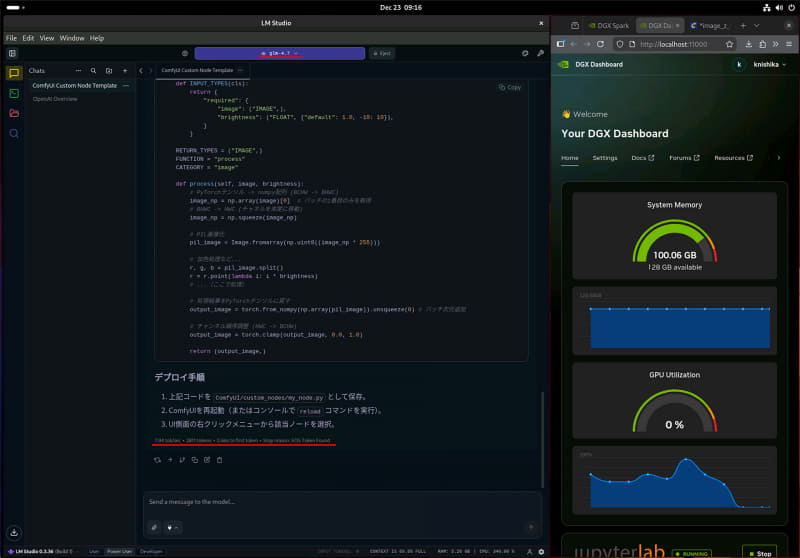The image size is (800, 558).
Task: Reload the browser page
Action: 601,44
